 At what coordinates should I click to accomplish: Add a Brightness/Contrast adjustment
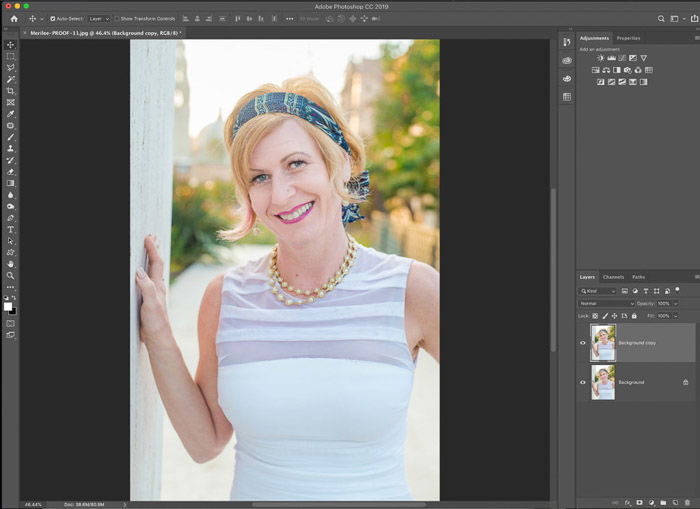point(600,58)
